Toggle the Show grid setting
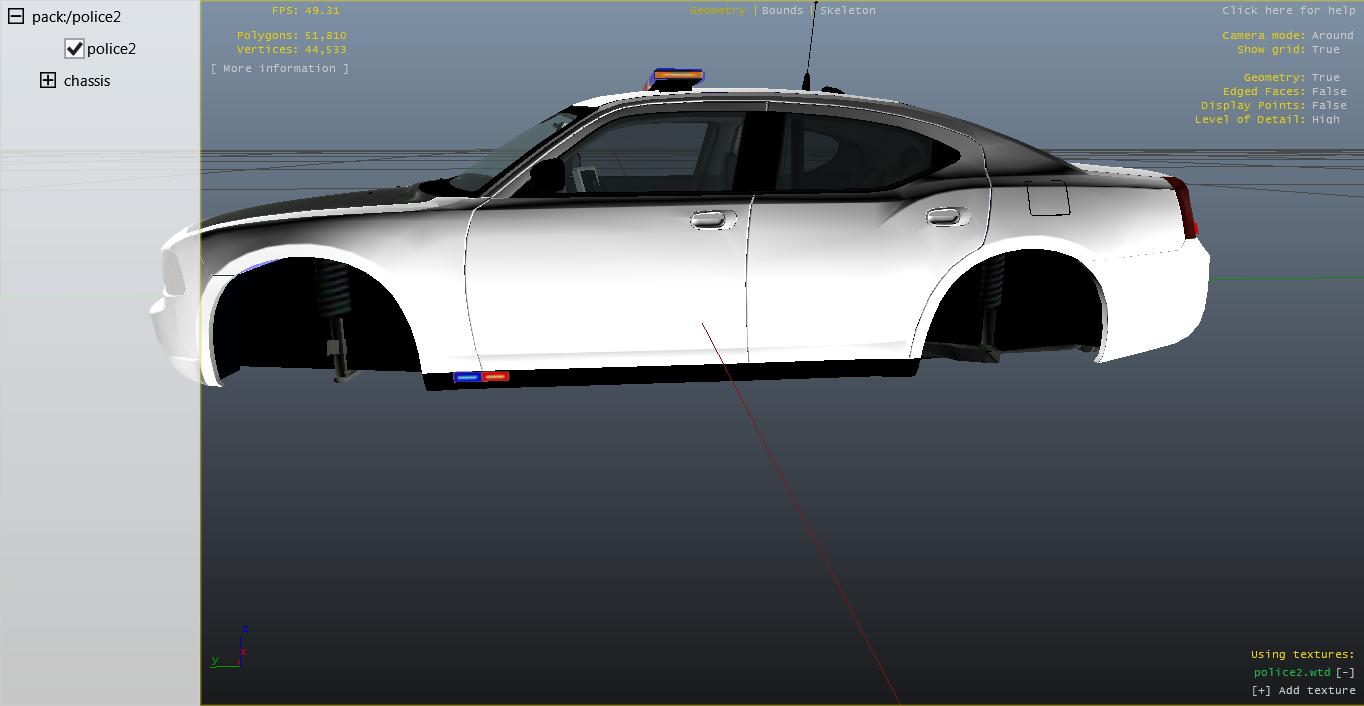1364x706 pixels. [1325, 49]
